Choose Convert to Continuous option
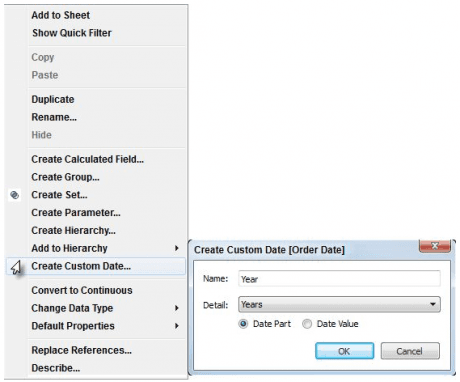 [82, 290]
